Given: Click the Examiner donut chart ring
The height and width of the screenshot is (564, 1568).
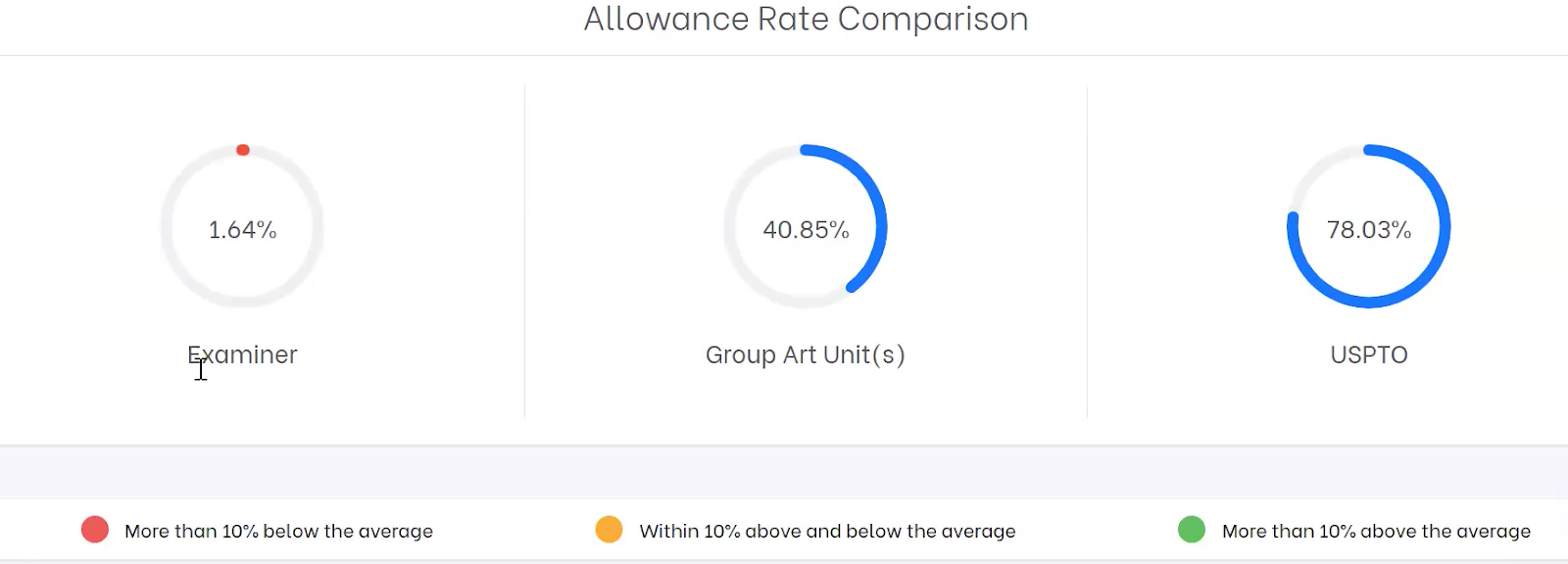Looking at the screenshot, I should 242,226.
